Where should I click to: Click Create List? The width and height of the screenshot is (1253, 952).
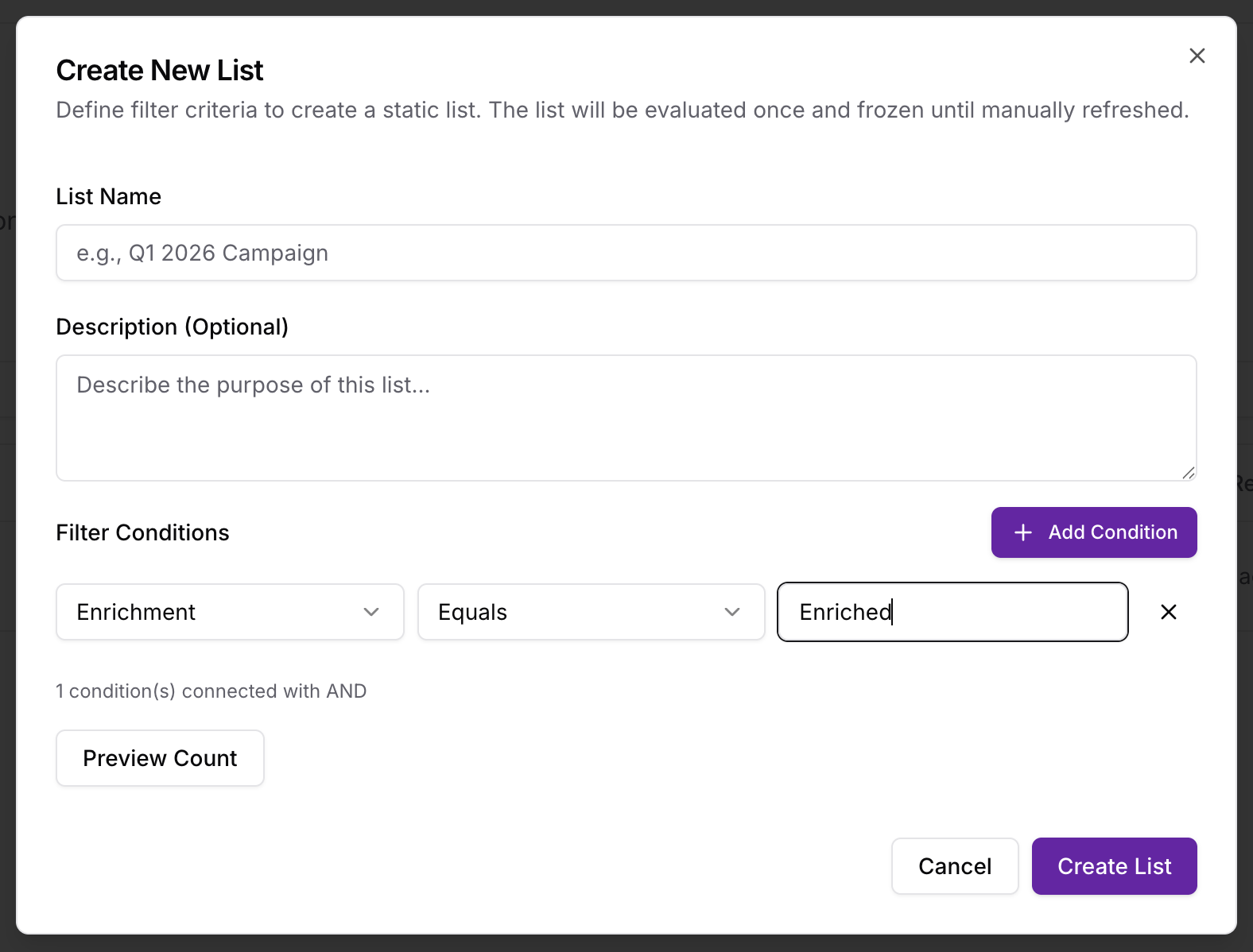tap(1114, 866)
